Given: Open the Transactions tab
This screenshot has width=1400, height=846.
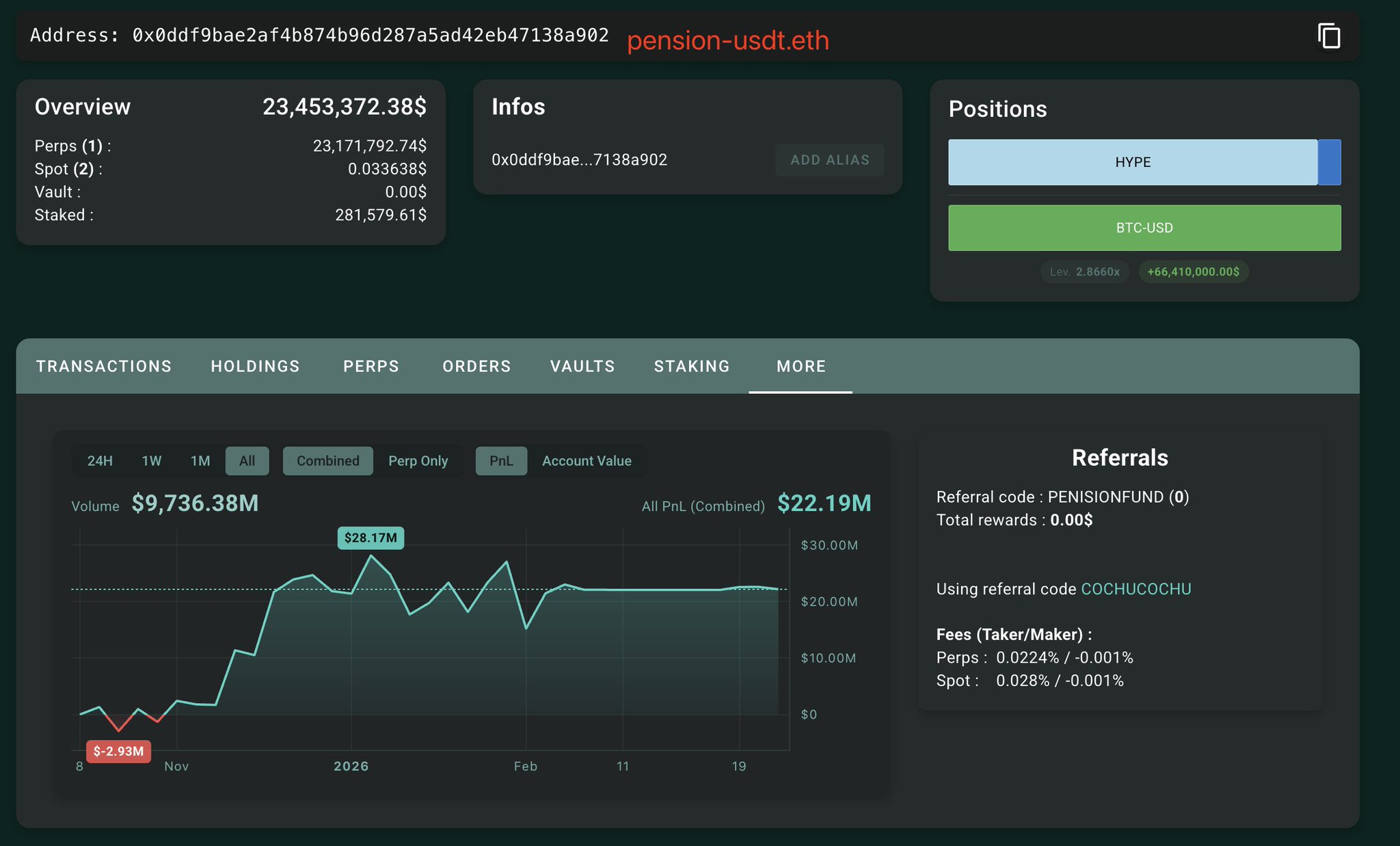Looking at the screenshot, I should pyautogui.click(x=104, y=367).
